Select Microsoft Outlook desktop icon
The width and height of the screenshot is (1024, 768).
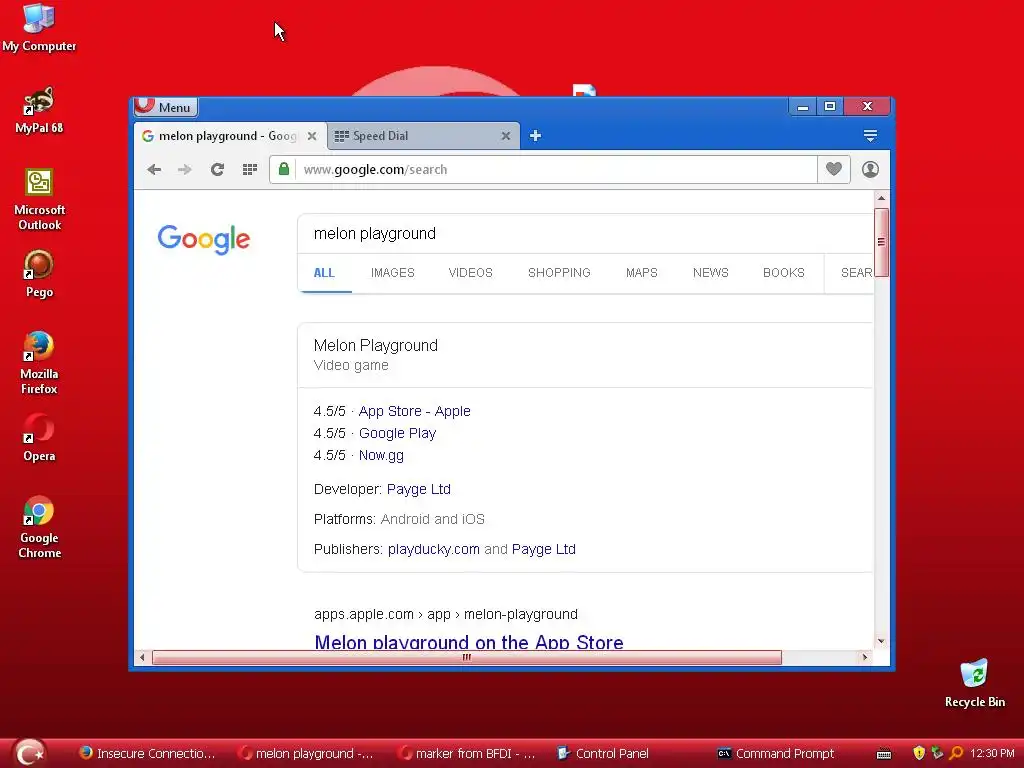pyautogui.click(x=39, y=200)
